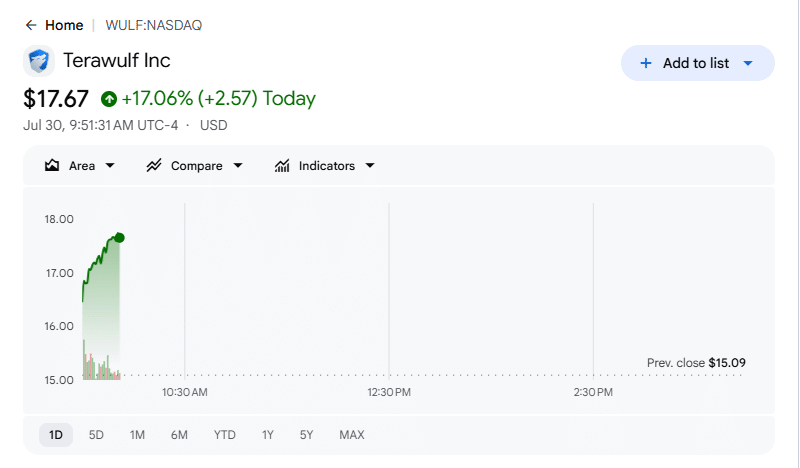
Task: Click the 18.00 price axis label
Action: point(59,219)
